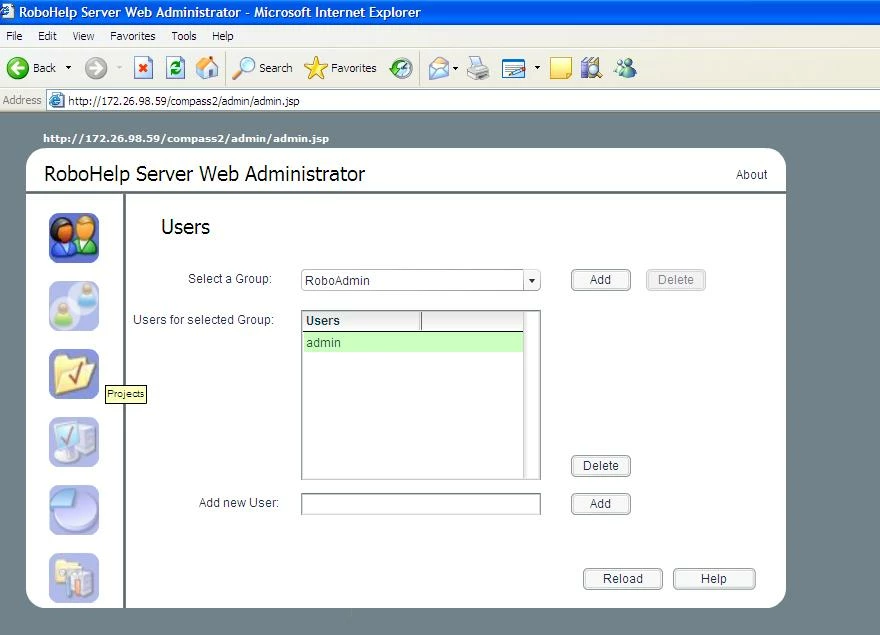This screenshot has height=635, width=880.
Task: Open the Groups icon with two faded people
Action: click(74, 306)
